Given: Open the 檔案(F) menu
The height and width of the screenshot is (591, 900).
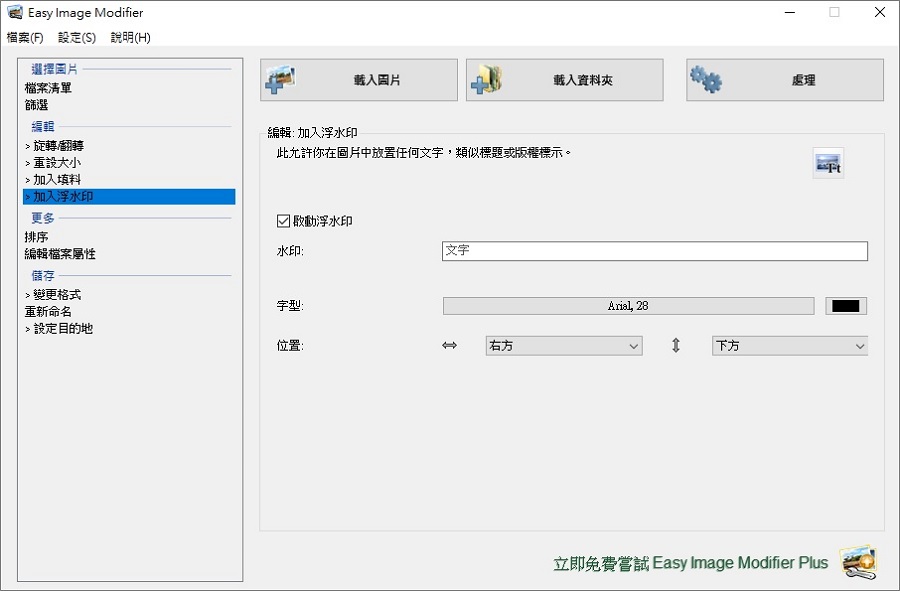Looking at the screenshot, I should coord(25,37).
